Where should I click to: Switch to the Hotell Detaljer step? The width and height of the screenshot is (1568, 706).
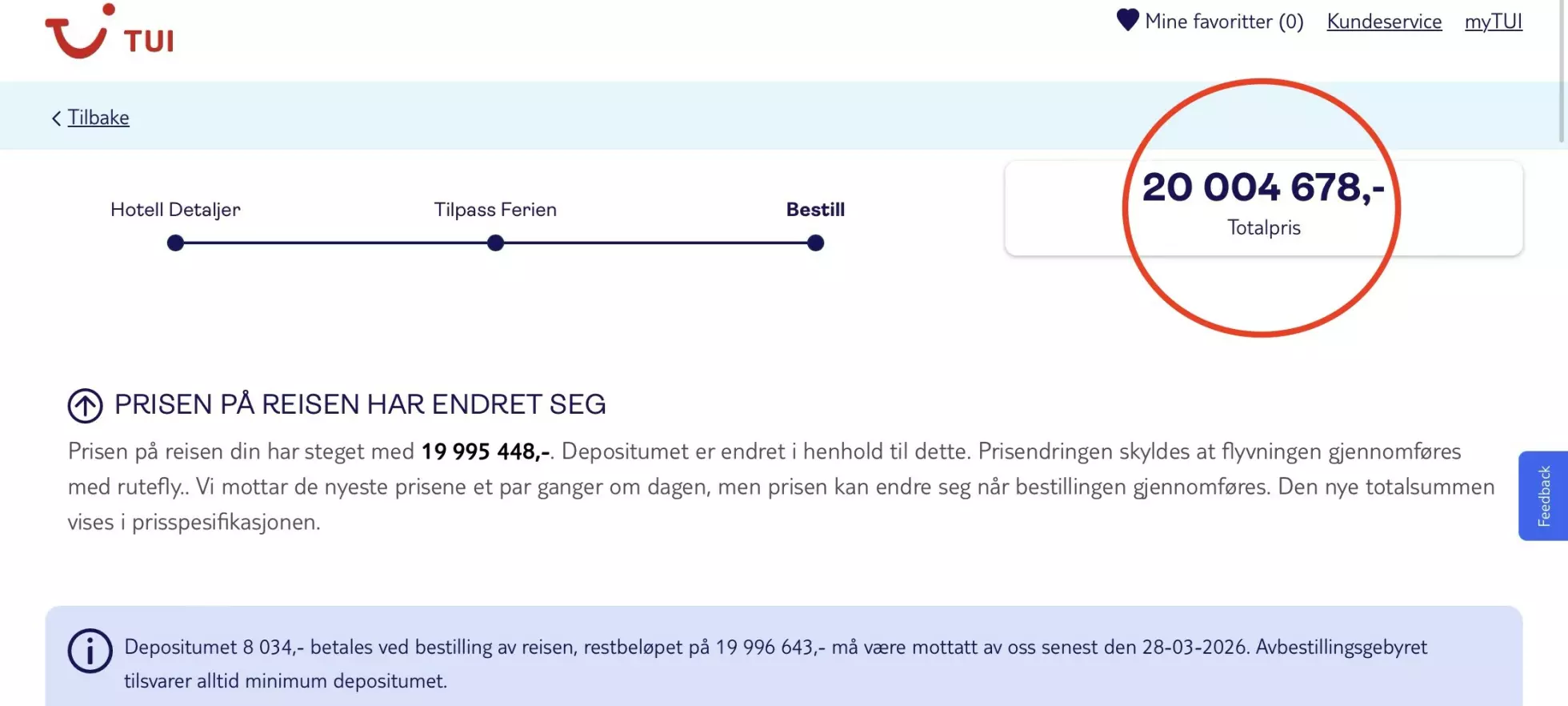(x=175, y=210)
